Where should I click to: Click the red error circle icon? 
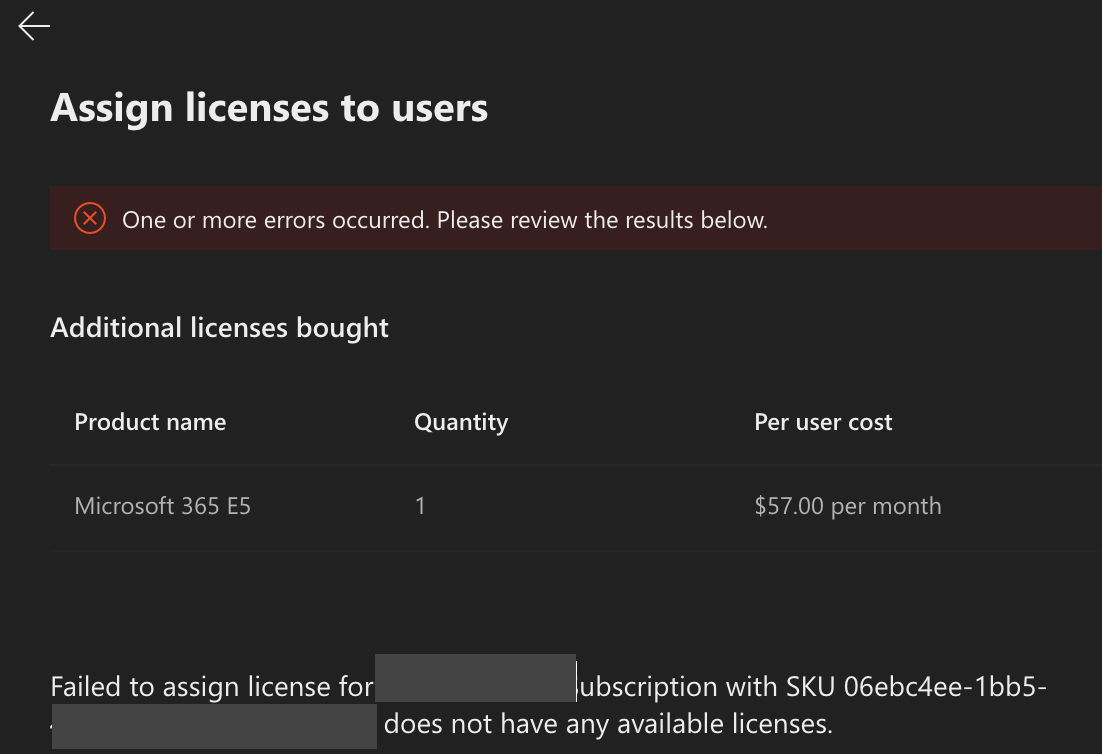[90, 217]
